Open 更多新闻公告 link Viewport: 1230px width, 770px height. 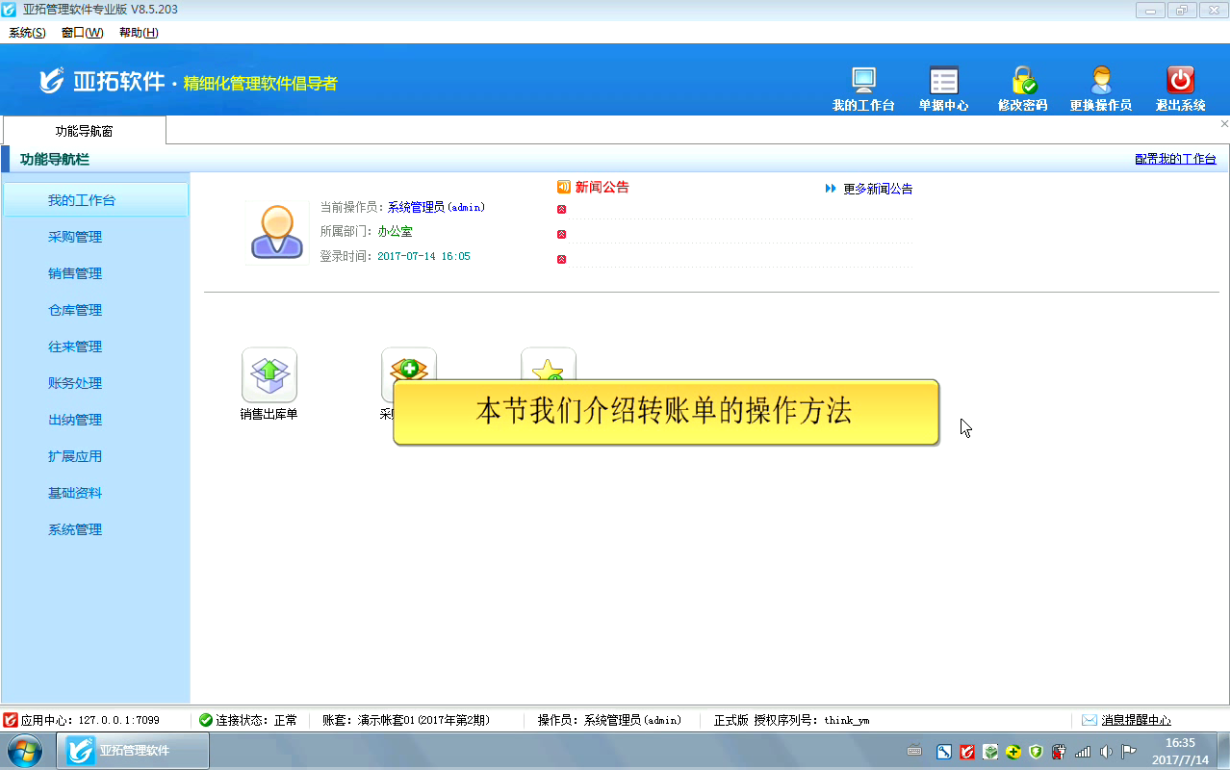click(x=877, y=189)
